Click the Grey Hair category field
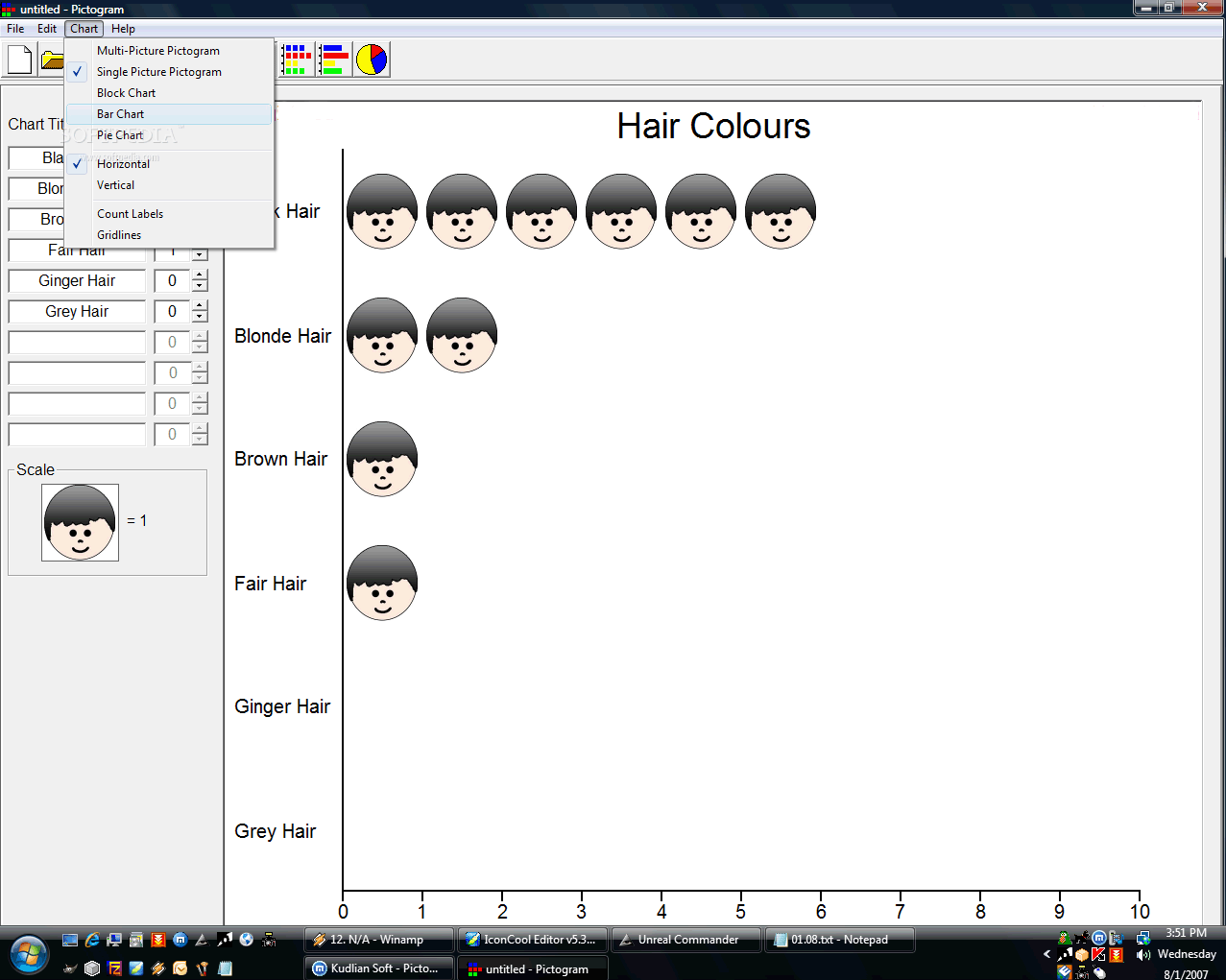 77,312
